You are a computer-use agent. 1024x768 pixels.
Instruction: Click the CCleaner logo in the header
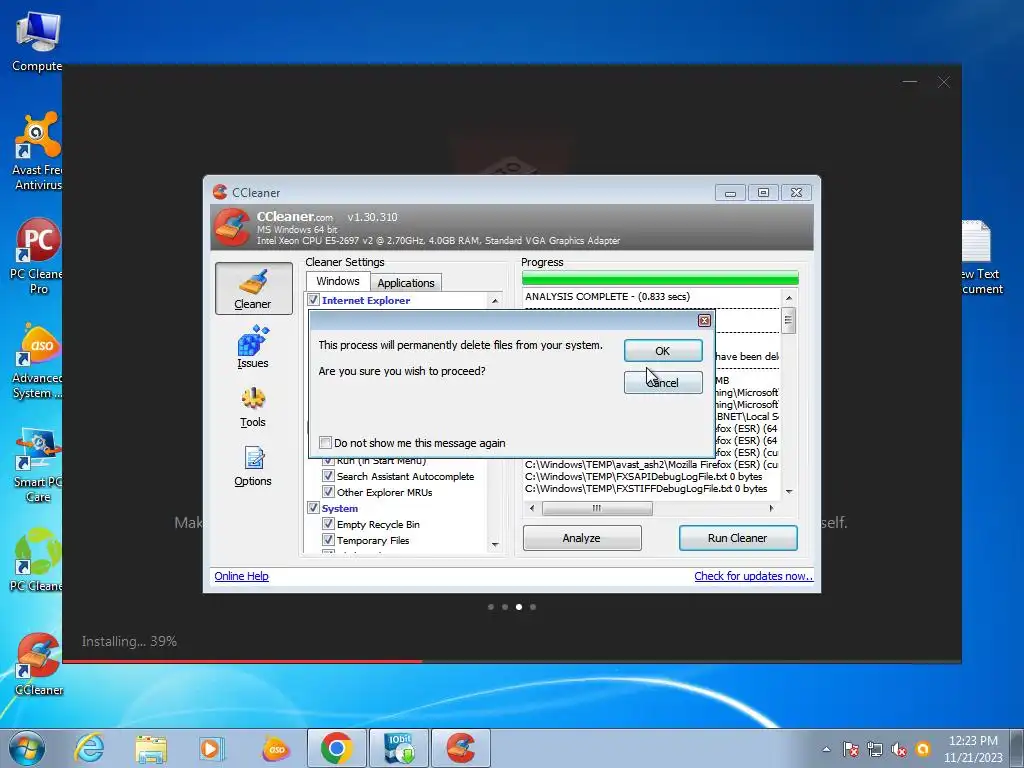[232, 227]
